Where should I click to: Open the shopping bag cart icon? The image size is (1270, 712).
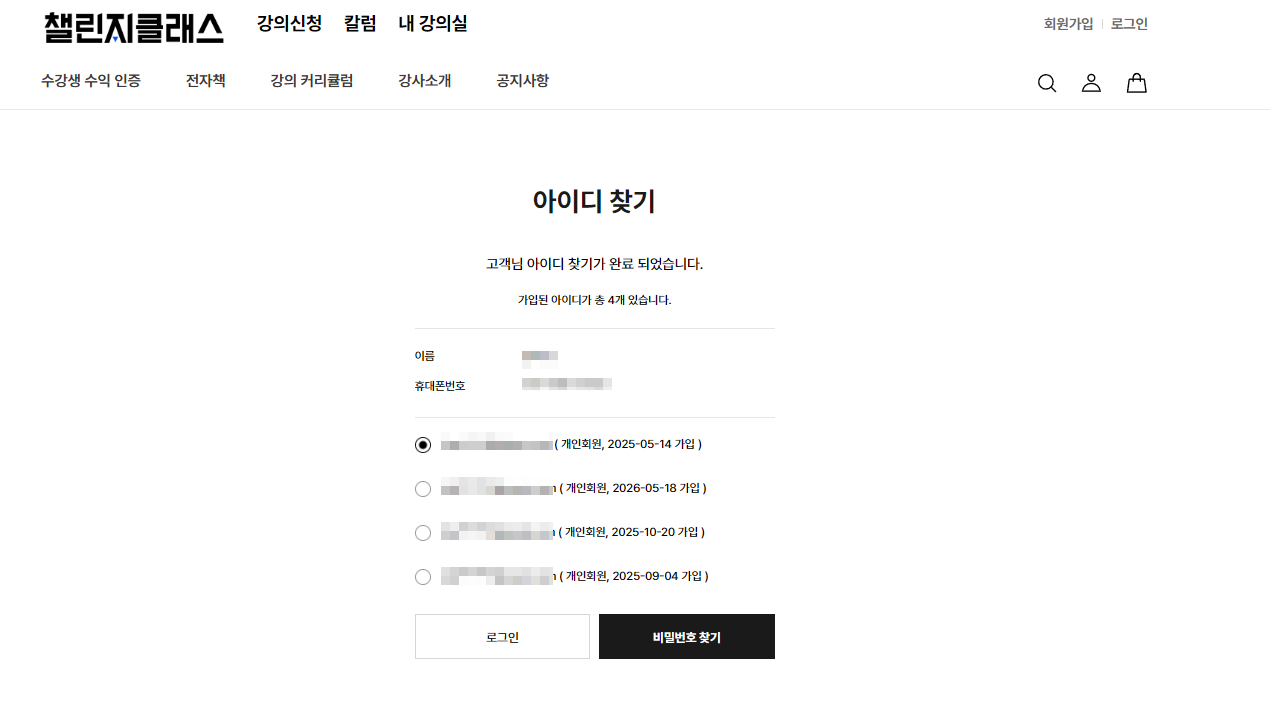tap(1136, 83)
